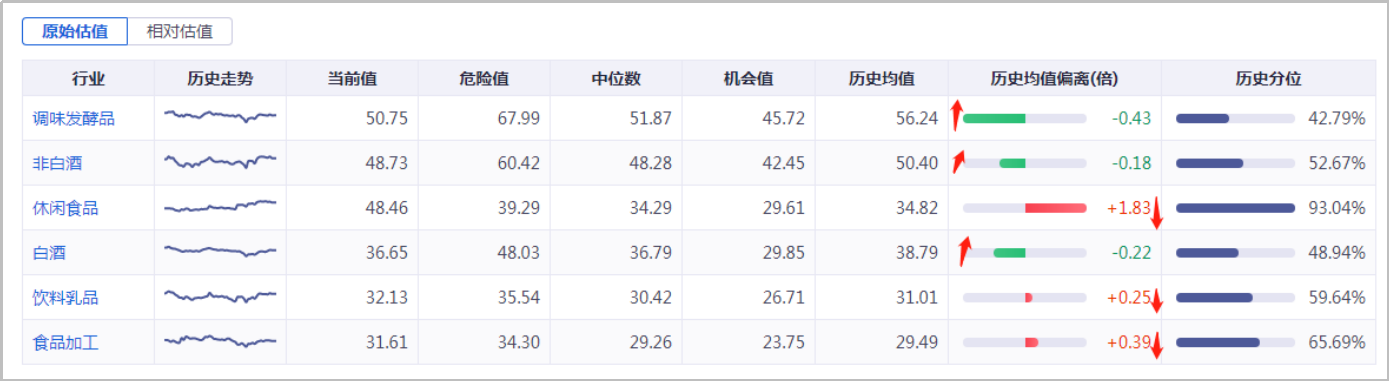Click red down arrow in 休闲食品 row
This screenshot has height=381, width=1389.
coord(1157,212)
